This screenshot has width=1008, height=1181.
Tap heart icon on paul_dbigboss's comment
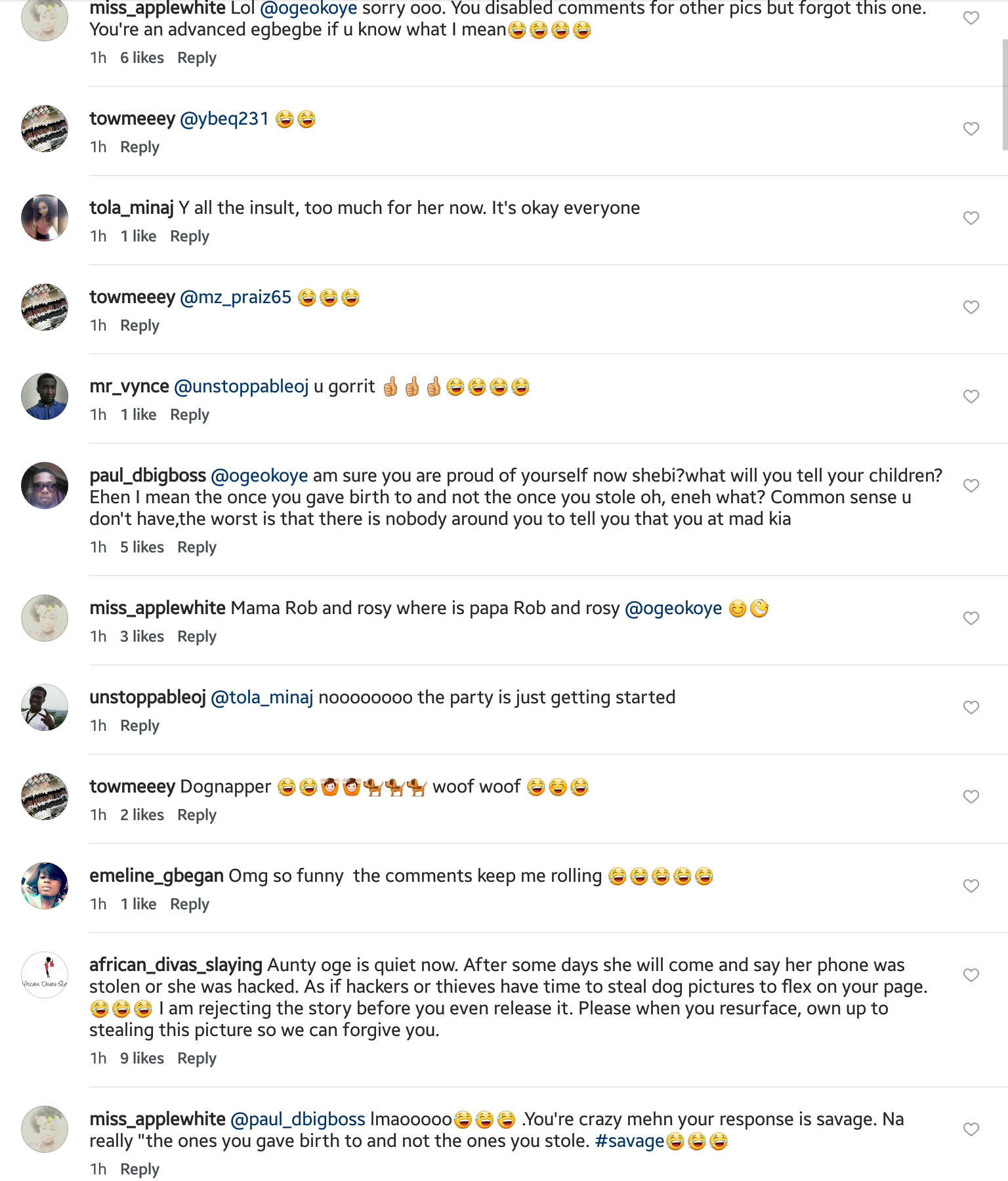[x=971, y=486]
